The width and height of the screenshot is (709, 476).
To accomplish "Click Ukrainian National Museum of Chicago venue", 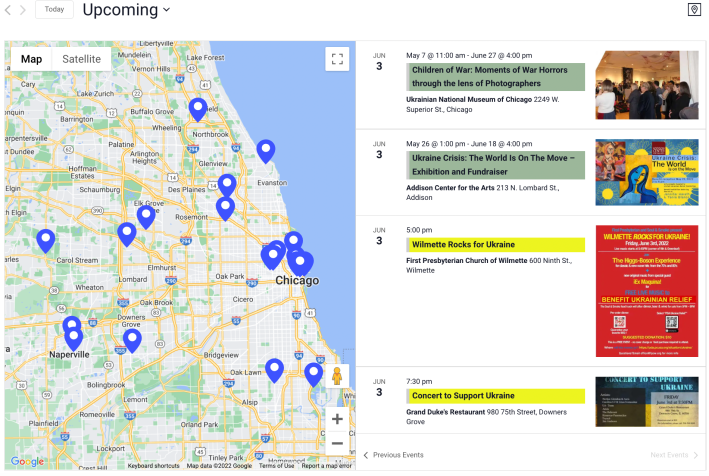I will coord(468,99).
